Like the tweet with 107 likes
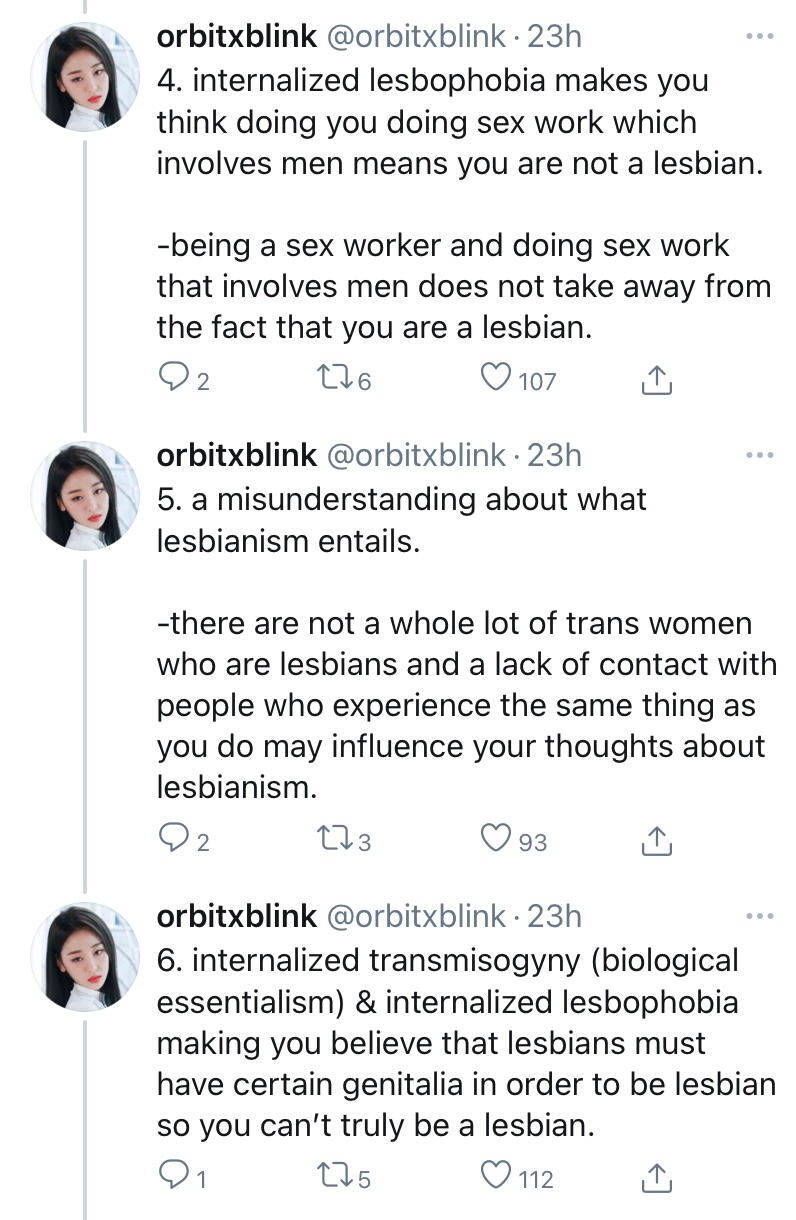 (496, 378)
